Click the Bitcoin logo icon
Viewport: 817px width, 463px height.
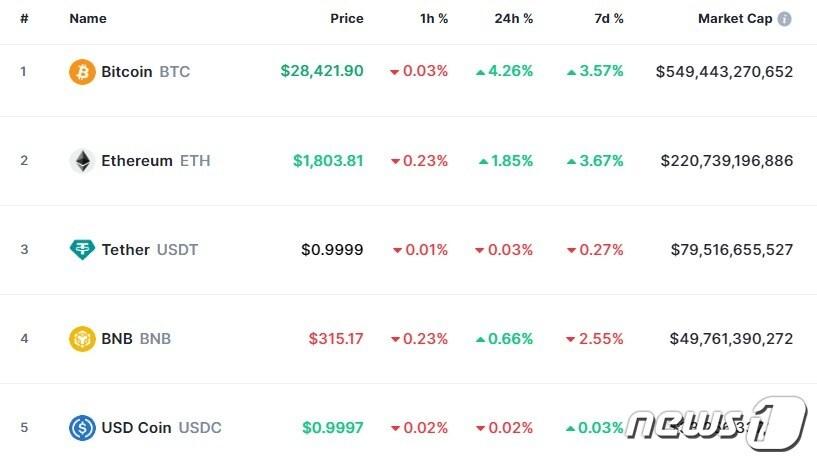[x=82, y=72]
